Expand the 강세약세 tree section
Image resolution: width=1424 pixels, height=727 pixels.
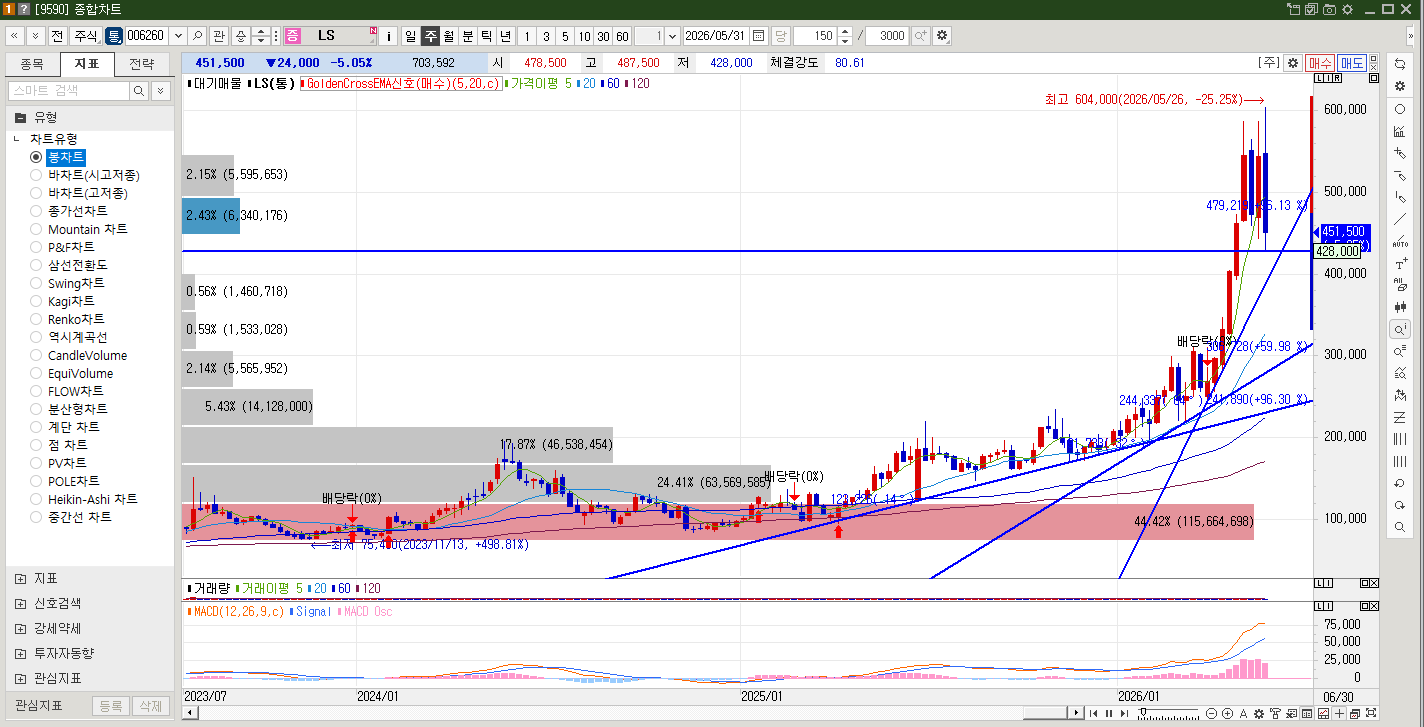[x=20, y=628]
